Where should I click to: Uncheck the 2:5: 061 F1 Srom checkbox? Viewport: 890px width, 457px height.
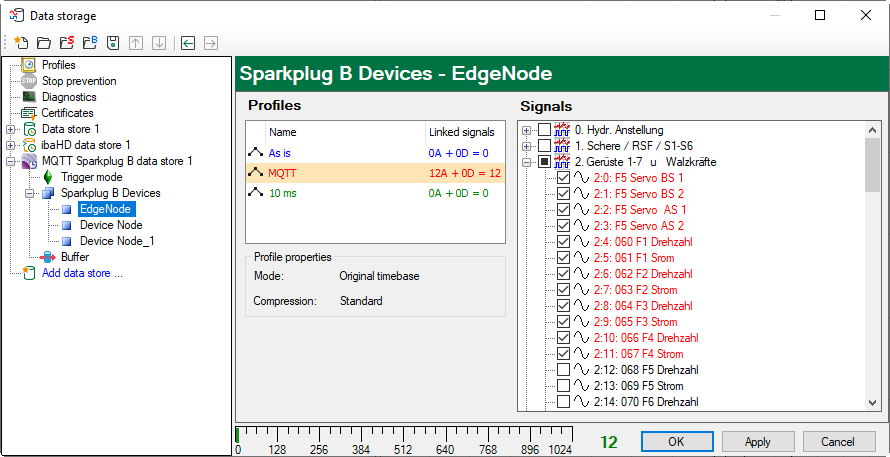[563, 258]
